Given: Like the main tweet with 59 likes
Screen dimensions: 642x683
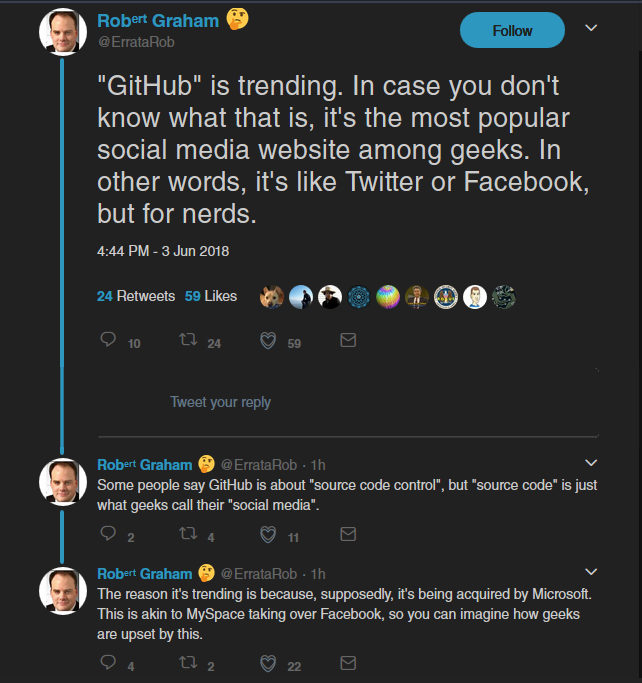Looking at the screenshot, I should click(268, 341).
